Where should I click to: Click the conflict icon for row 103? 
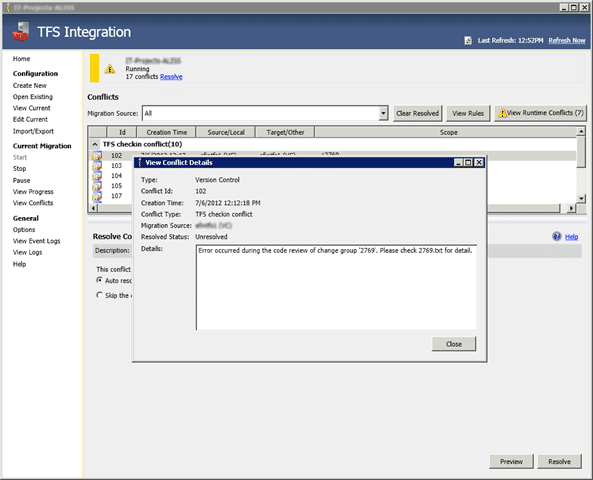pos(97,166)
